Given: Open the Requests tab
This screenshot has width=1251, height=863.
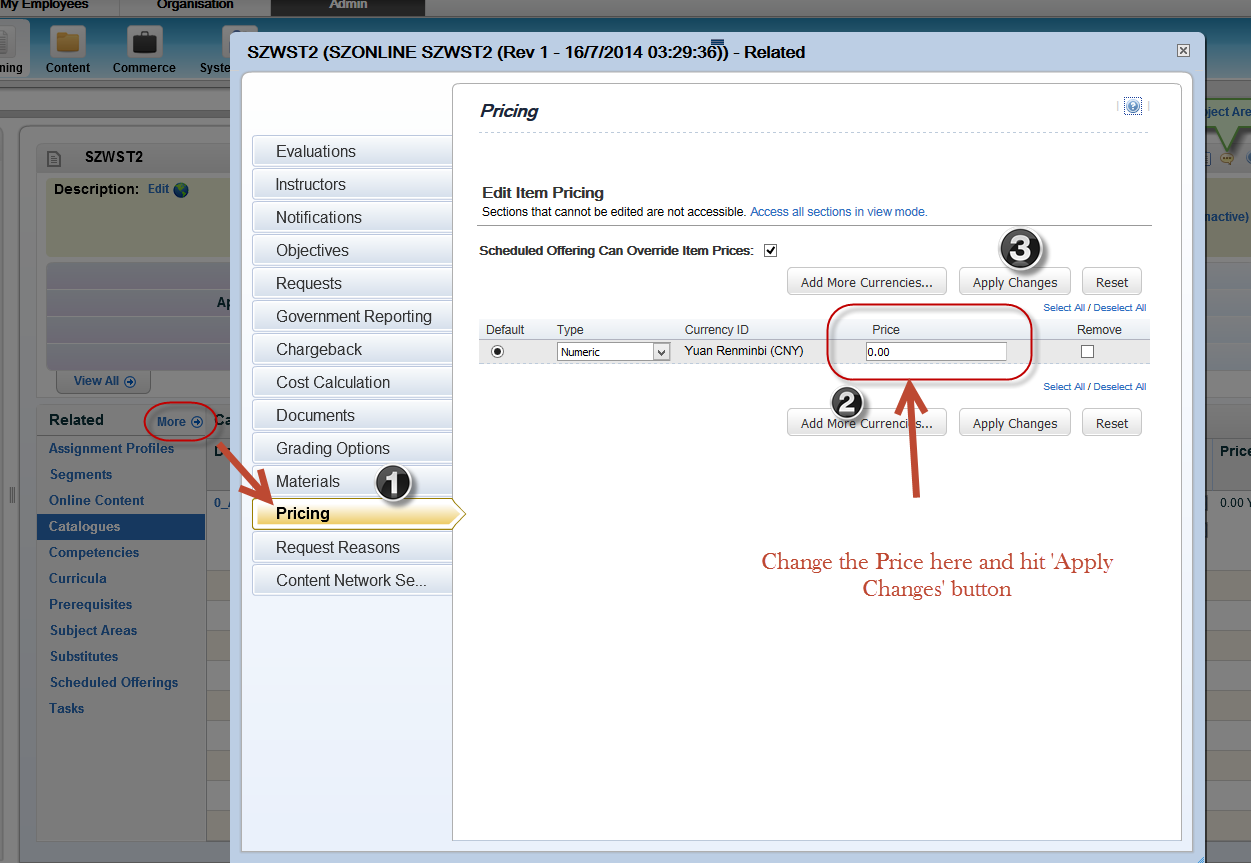Looking at the screenshot, I should 352,283.
